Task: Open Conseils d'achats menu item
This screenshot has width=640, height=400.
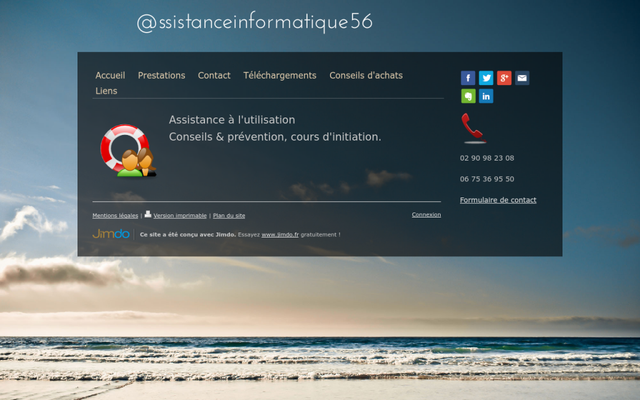Action: pos(366,76)
